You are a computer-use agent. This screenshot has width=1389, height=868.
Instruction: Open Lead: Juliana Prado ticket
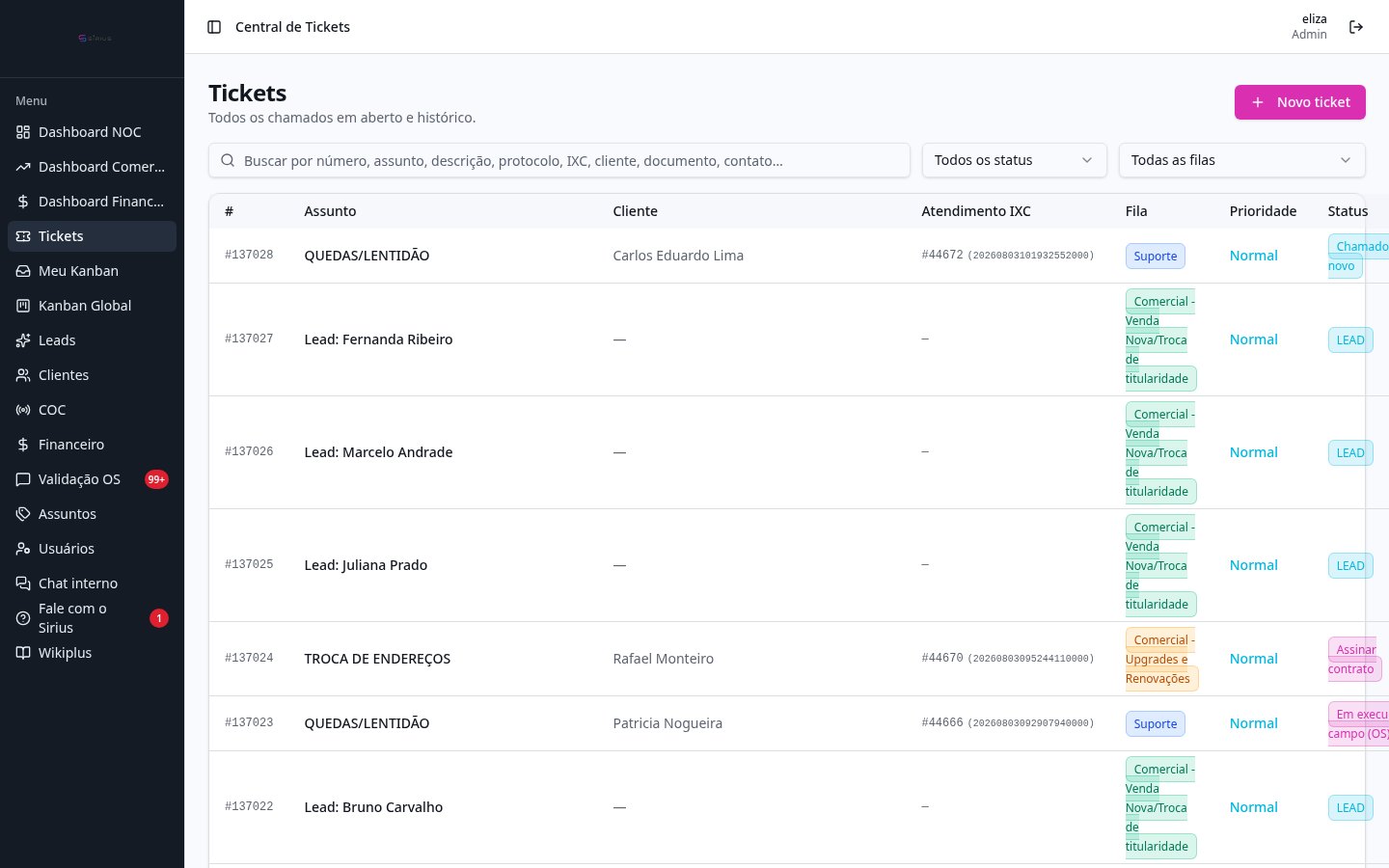coord(366,565)
